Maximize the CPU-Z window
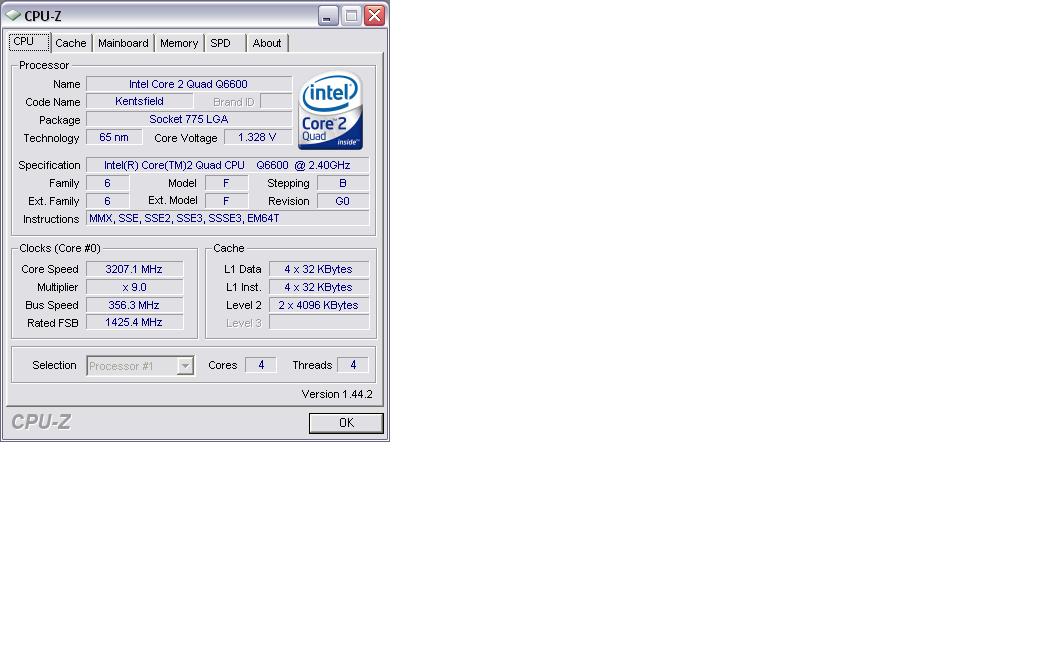 (351, 15)
